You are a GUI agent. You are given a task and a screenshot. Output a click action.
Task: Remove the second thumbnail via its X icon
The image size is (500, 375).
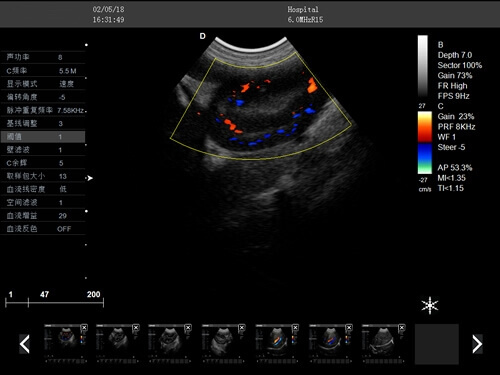(136, 328)
